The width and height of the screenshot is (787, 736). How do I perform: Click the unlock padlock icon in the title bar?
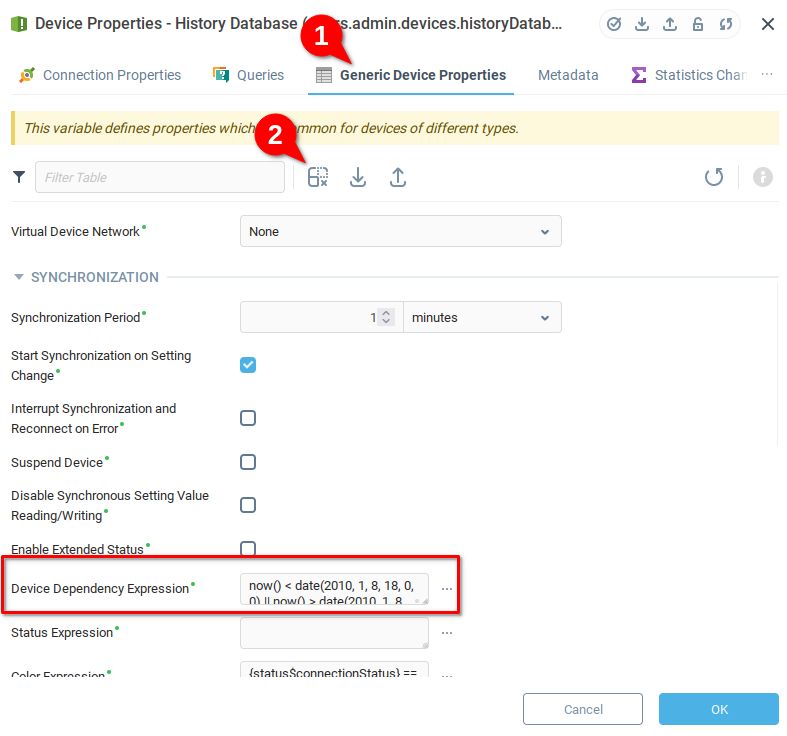pos(697,24)
